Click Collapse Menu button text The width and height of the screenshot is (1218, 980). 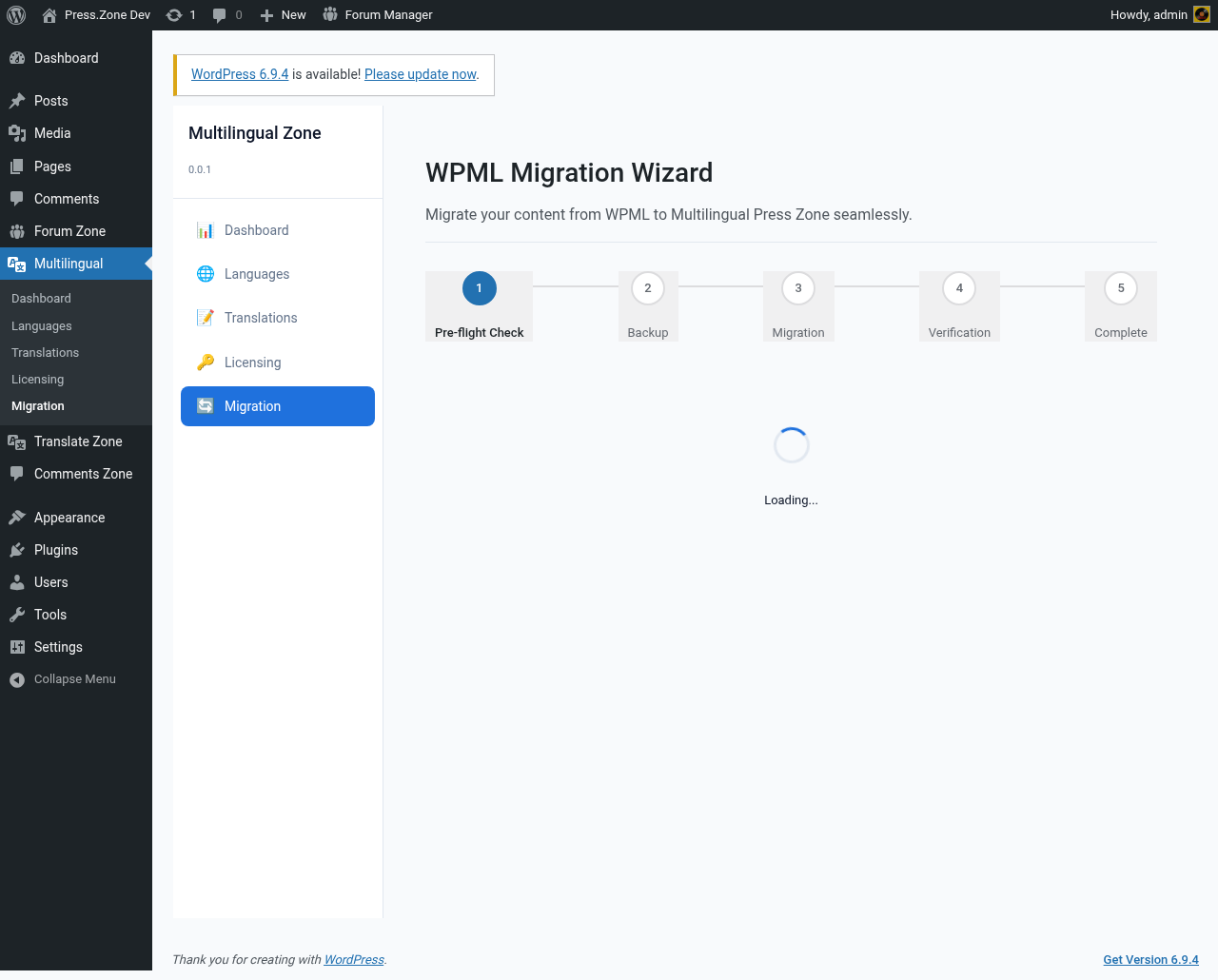pos(75,679)
